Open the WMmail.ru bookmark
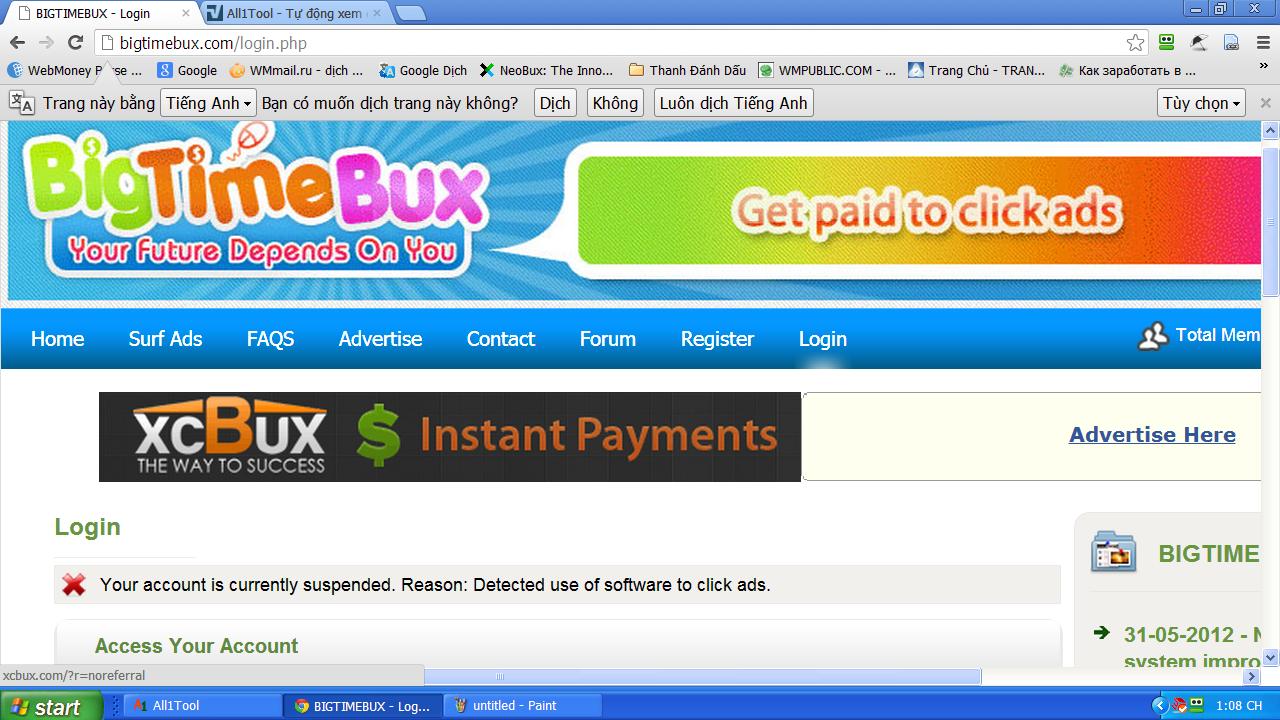The image size is (1280, 720). [x=296, y=70]
